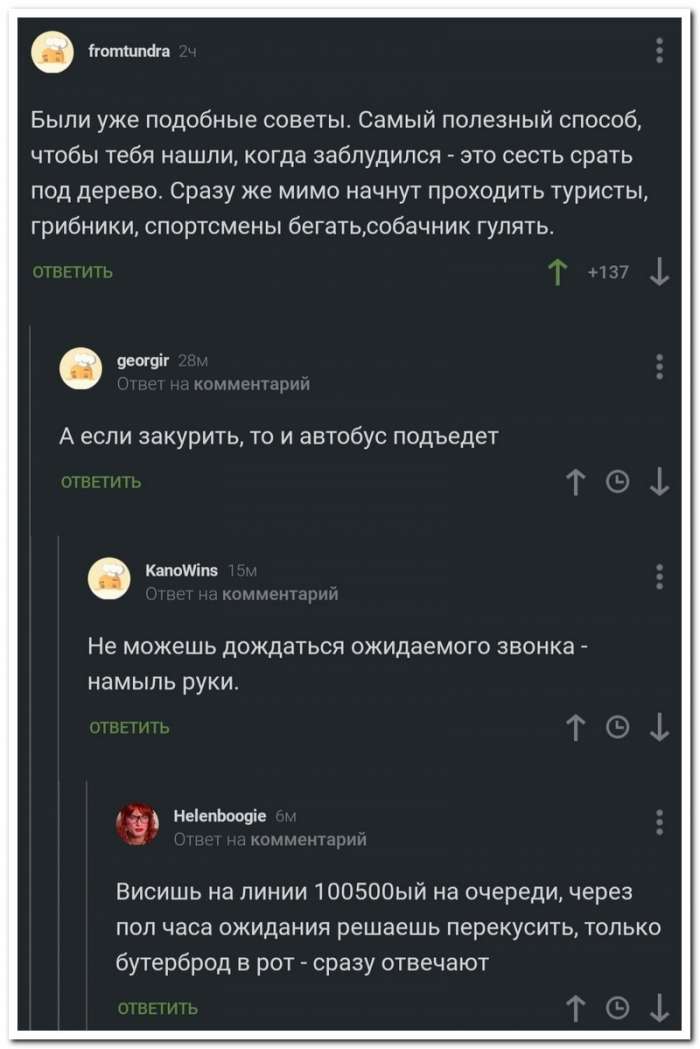This screenshot has height=1049, width=700.
Task: Downvote Helenboogie's comment
Action: pos(659,1008)
